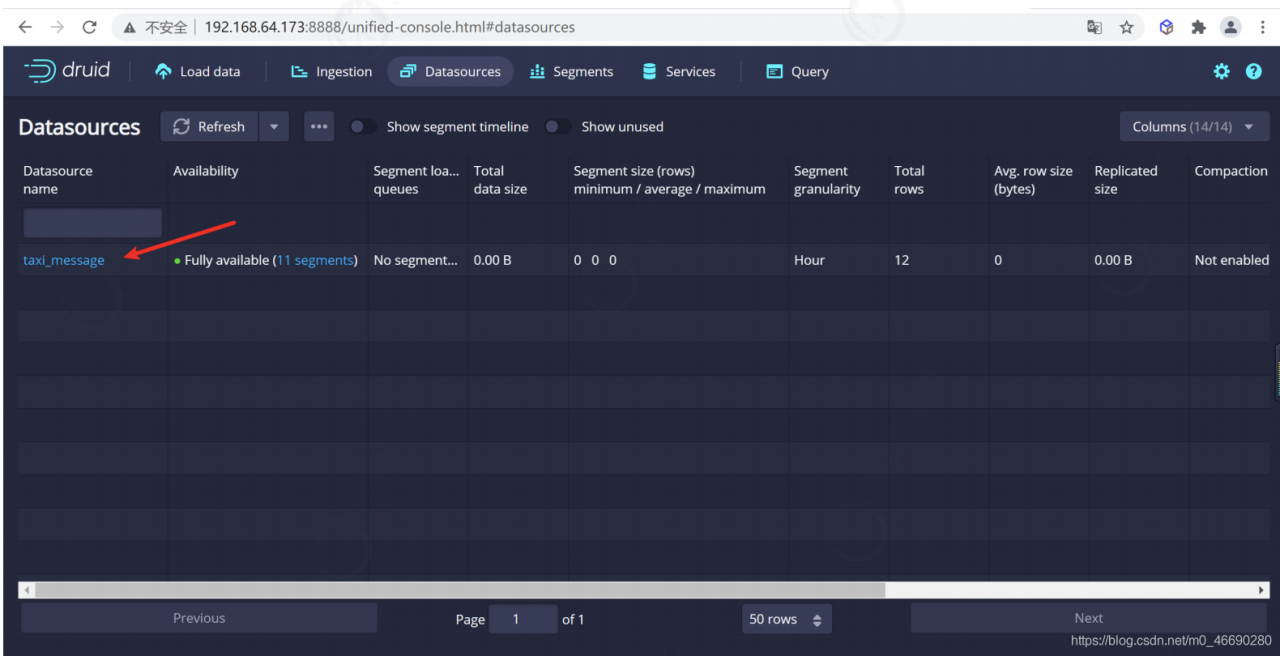Click the scrollbar left arrow

point(26,590)
